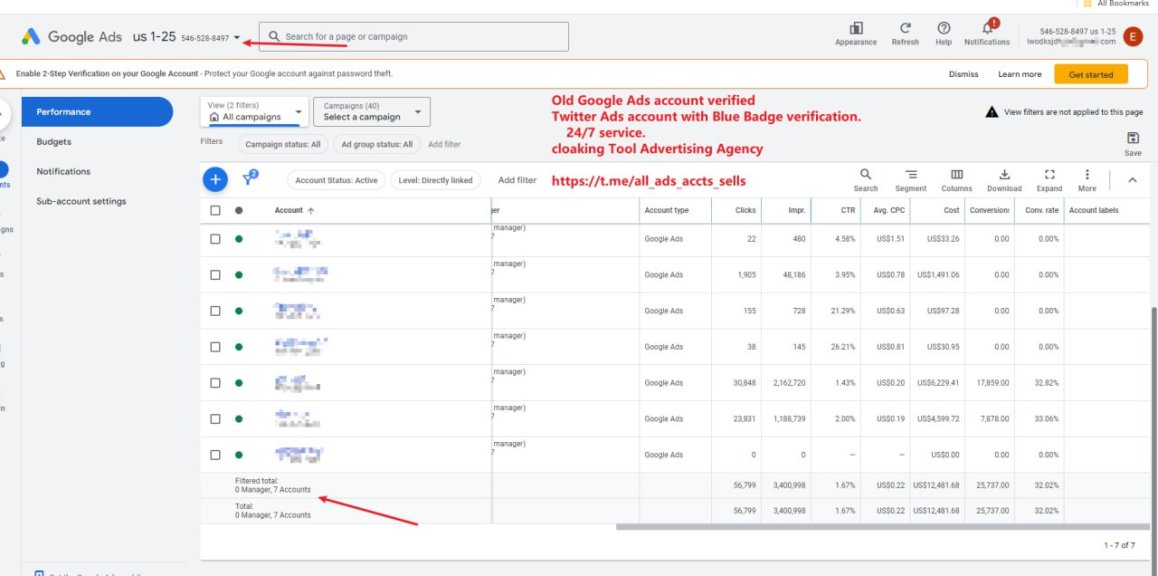
Task: Click the Get started button
Action: click(x=1091, y=75)
